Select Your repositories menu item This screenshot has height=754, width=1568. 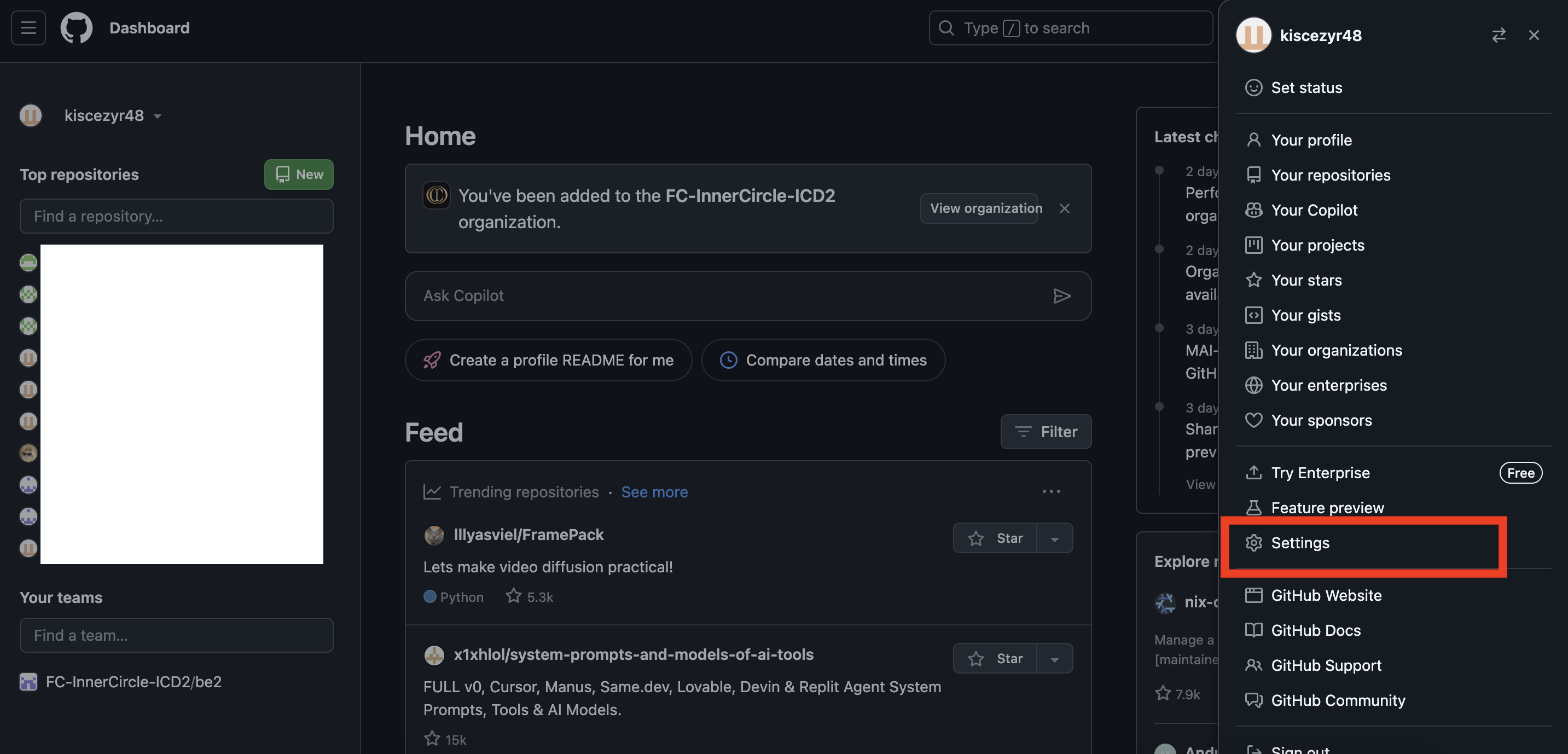(1393, 175)
